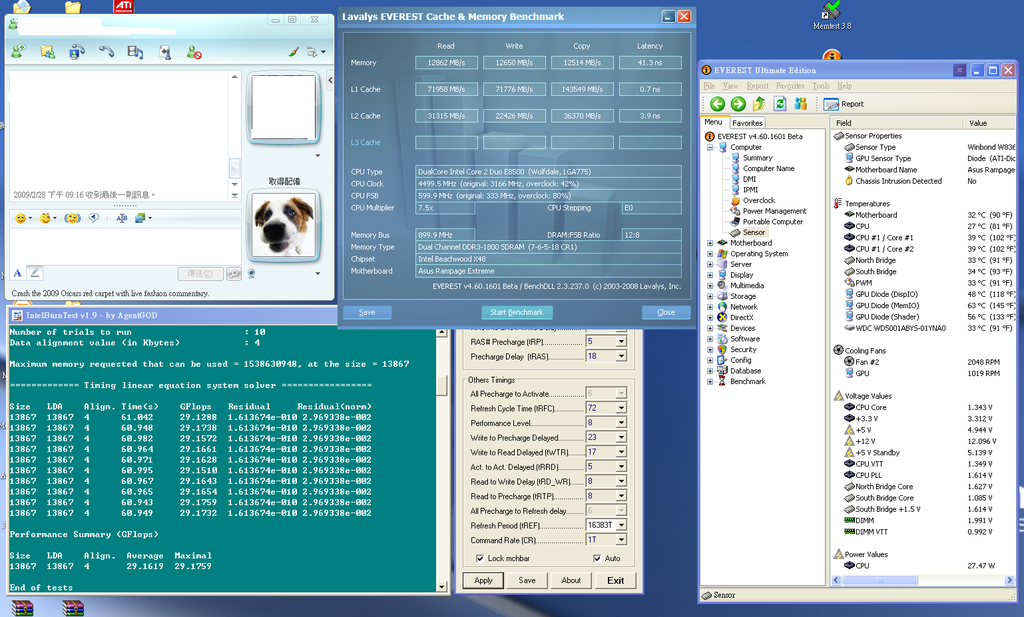Expand the Motherboard tree node
The width and height of the screenshot is (1024, 617).
point(710,243)
